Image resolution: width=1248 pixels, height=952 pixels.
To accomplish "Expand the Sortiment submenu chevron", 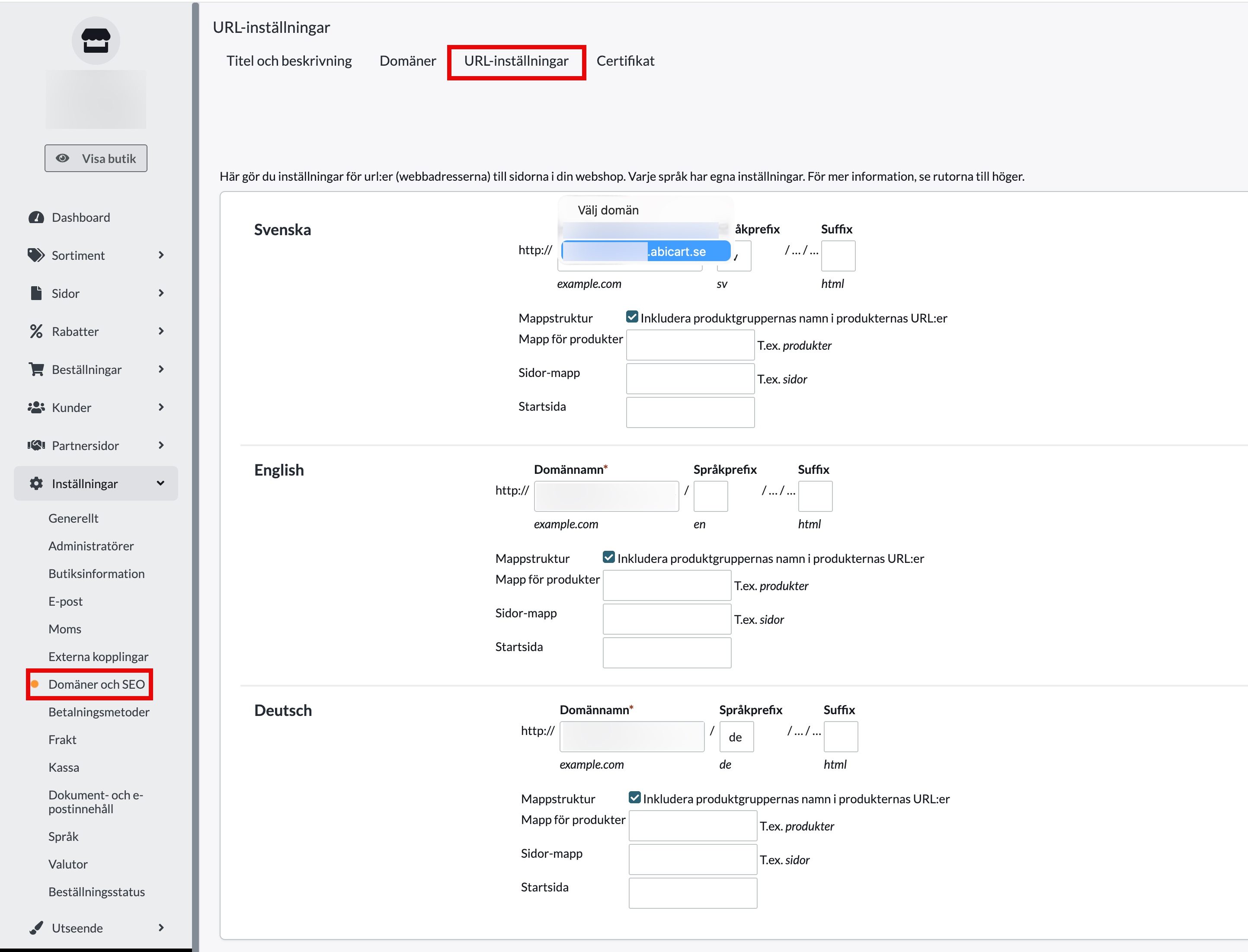I will (161, 256).
